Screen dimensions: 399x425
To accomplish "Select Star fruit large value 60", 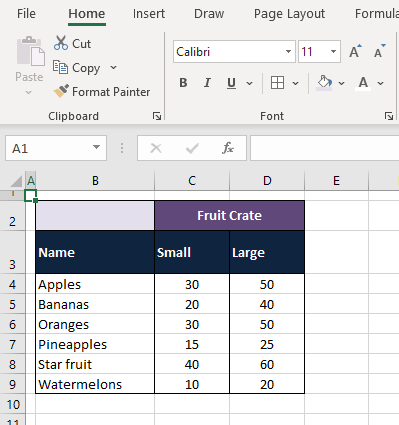I will (x=267, y=364).
